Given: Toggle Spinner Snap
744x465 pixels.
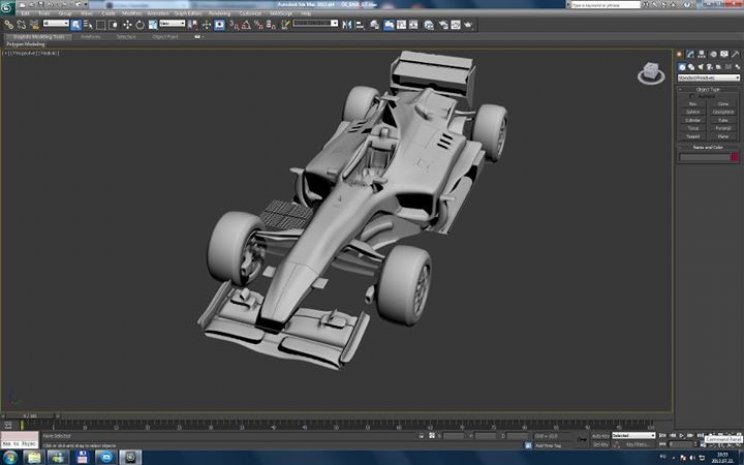Looking at the screenshot, I should [x=271, y=25].
